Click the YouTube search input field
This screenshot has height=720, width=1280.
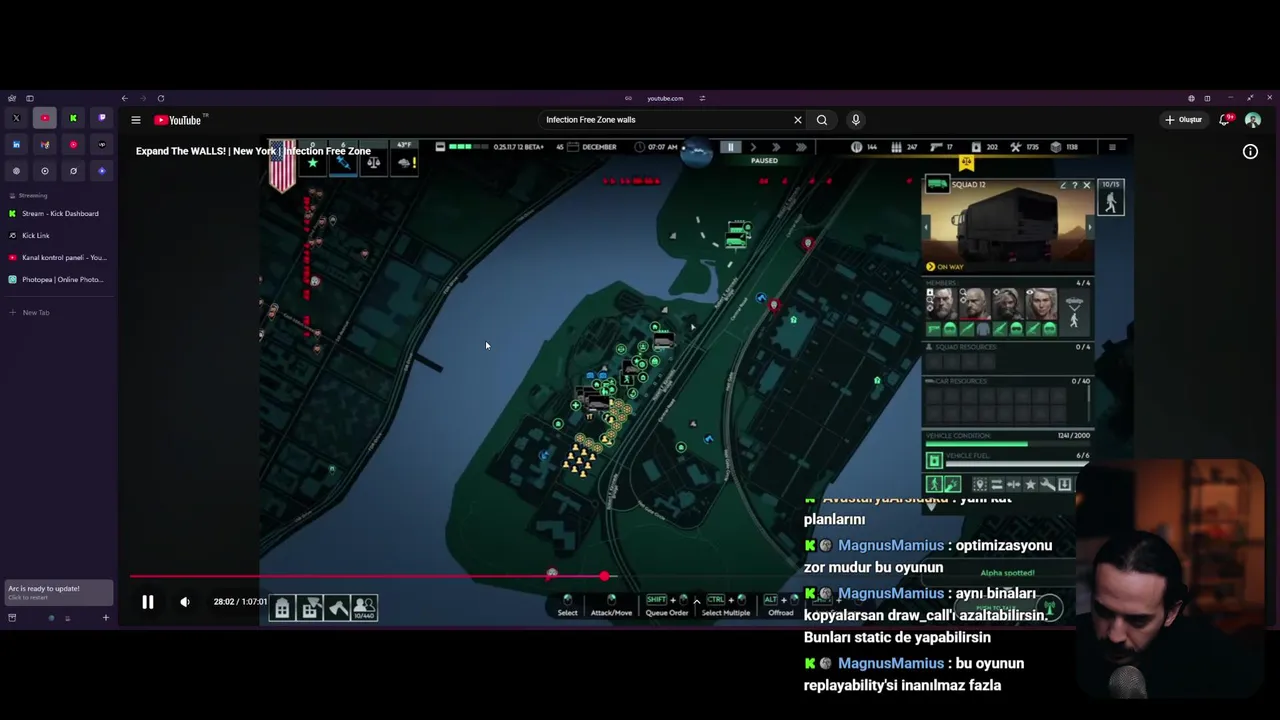point(665,120)
